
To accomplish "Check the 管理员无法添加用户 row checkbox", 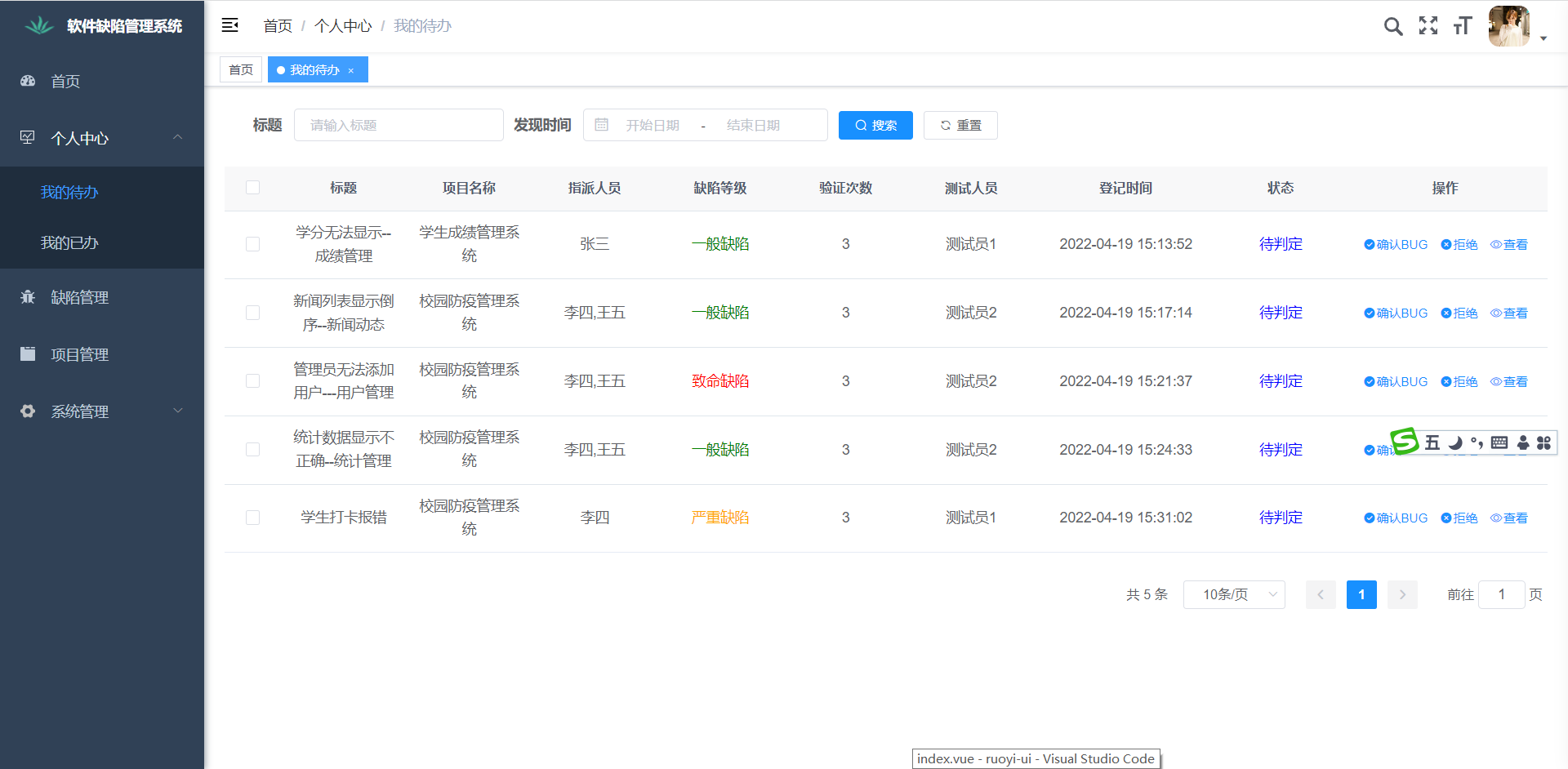I will pyautogui.click(x=252, y=381).
